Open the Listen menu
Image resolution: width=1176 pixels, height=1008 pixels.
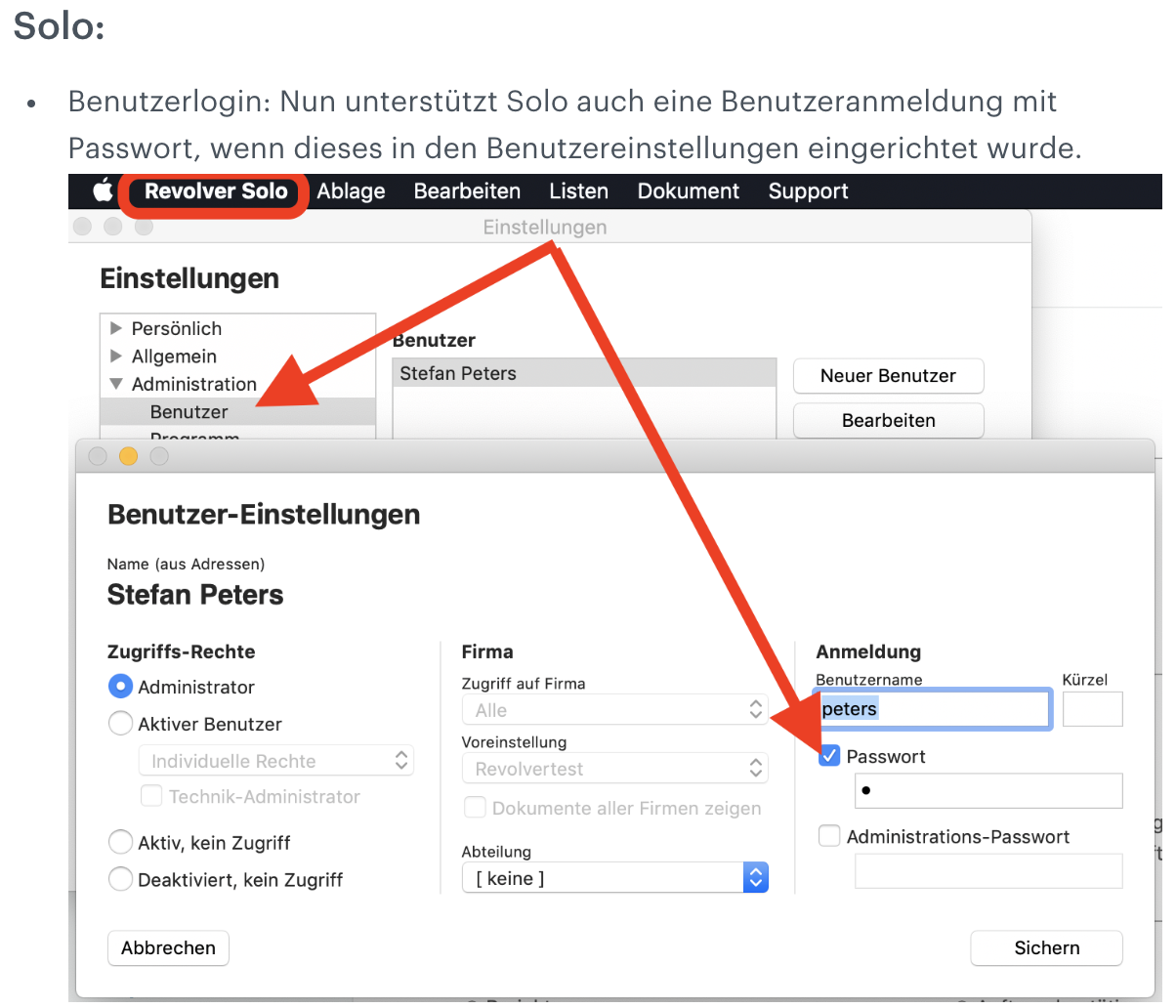pyautogui.click(x=578, y=191)
